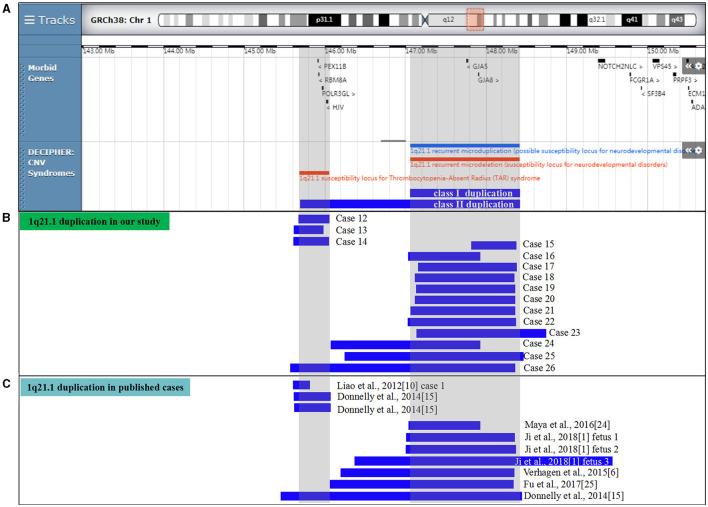The image size is (708, 507).
Task: Click the GJA5 gene label
Action: click(x=478, y=68)
